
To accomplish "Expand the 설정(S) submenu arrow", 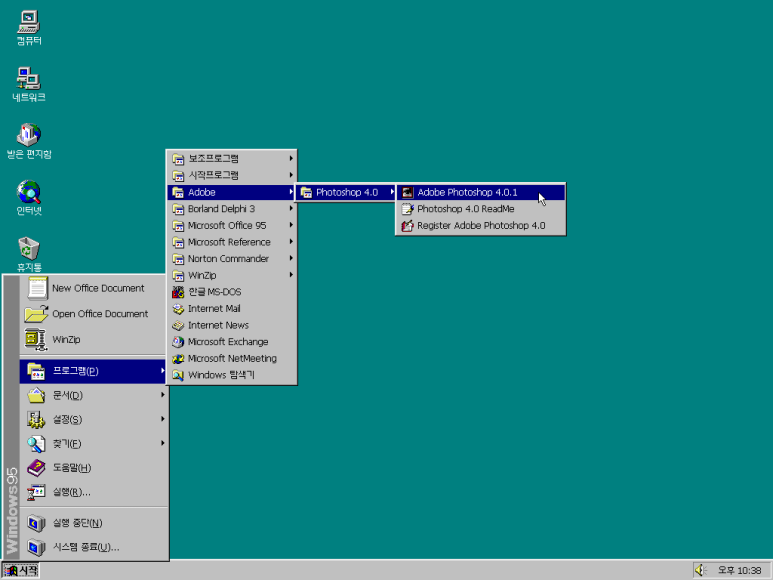I will [162, 419].
